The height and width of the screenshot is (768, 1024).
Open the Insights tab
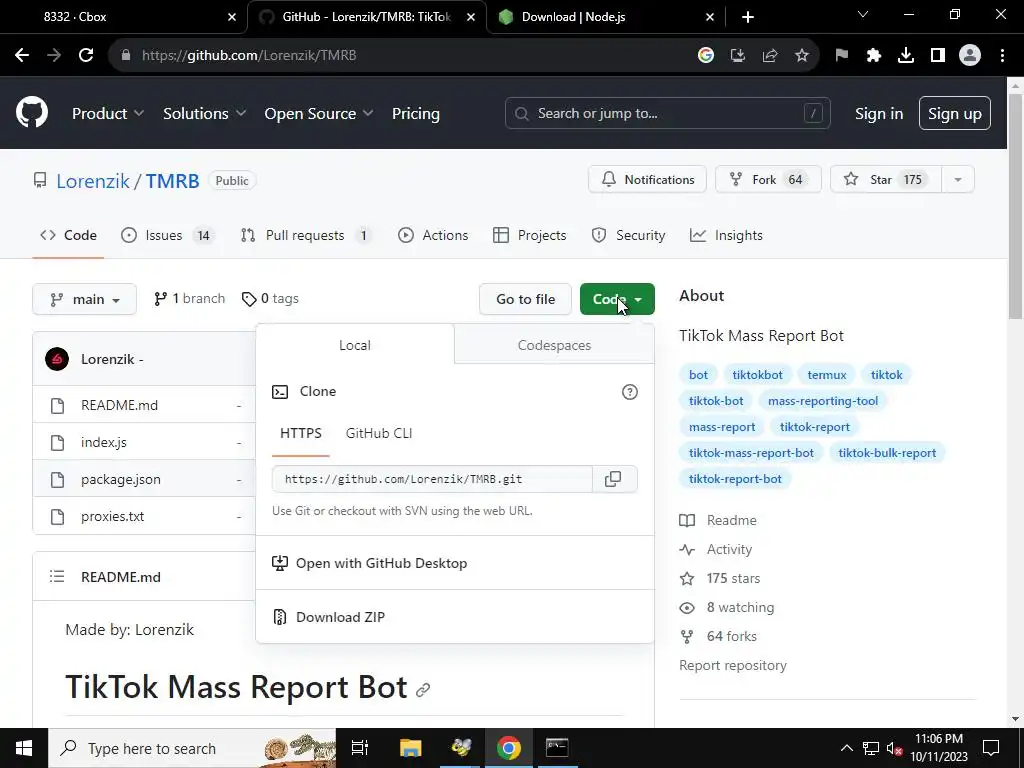click(x=726, y=235)
